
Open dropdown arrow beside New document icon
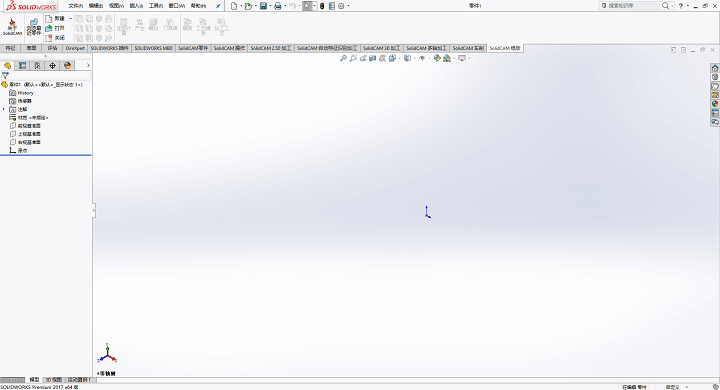241,6
